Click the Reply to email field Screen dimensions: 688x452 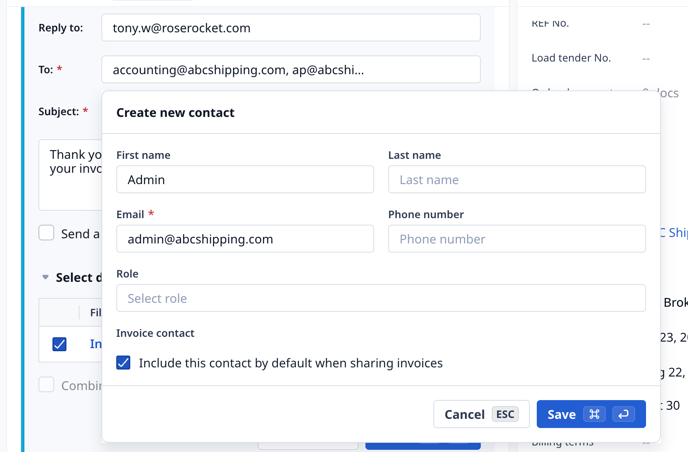291,28
